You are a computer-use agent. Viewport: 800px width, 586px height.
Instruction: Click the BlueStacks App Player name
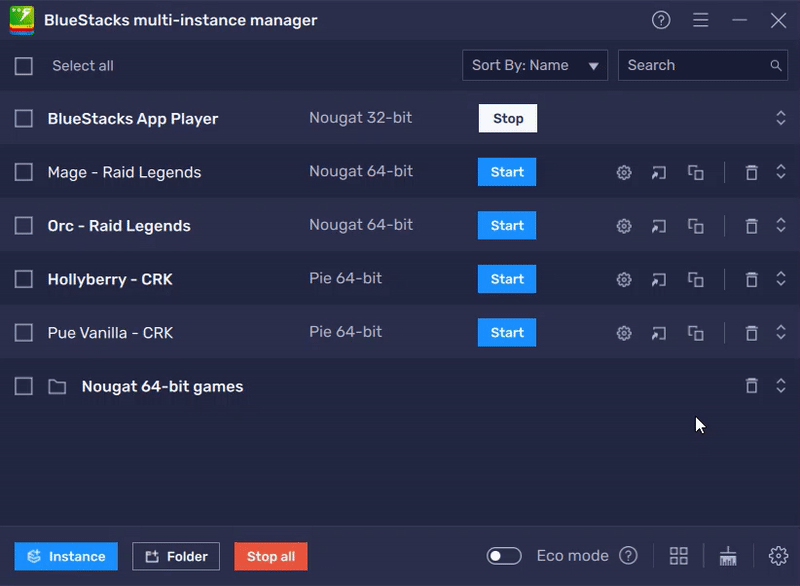pos(133,119)
